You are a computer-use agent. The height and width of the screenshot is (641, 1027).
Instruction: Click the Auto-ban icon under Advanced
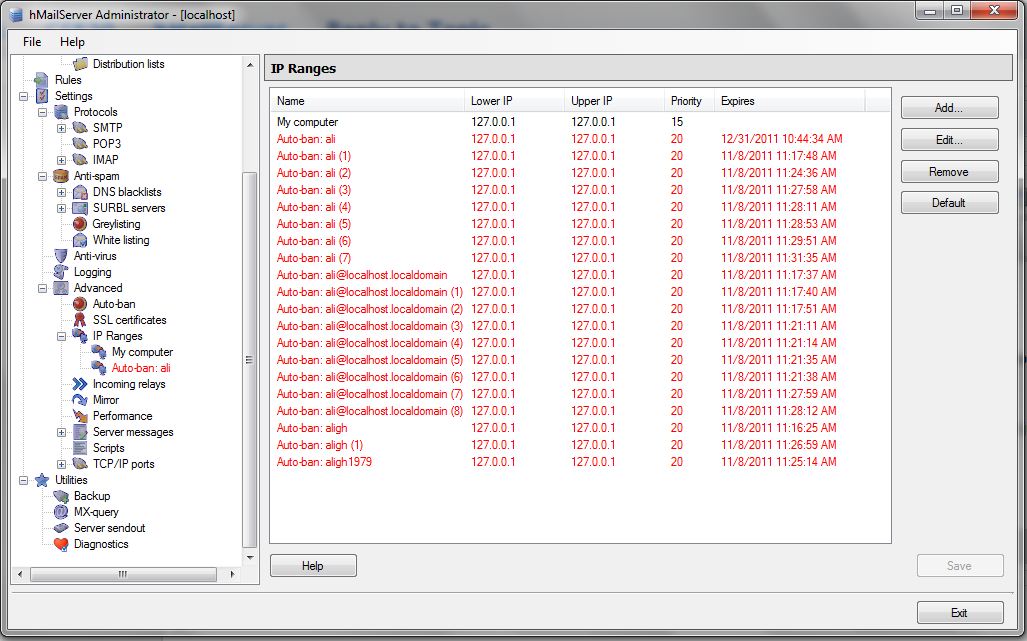pos(80,304)
